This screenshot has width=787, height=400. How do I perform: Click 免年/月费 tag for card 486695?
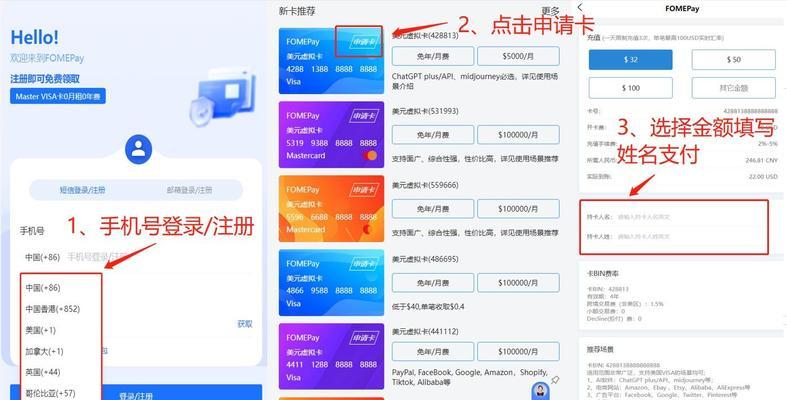433,283
